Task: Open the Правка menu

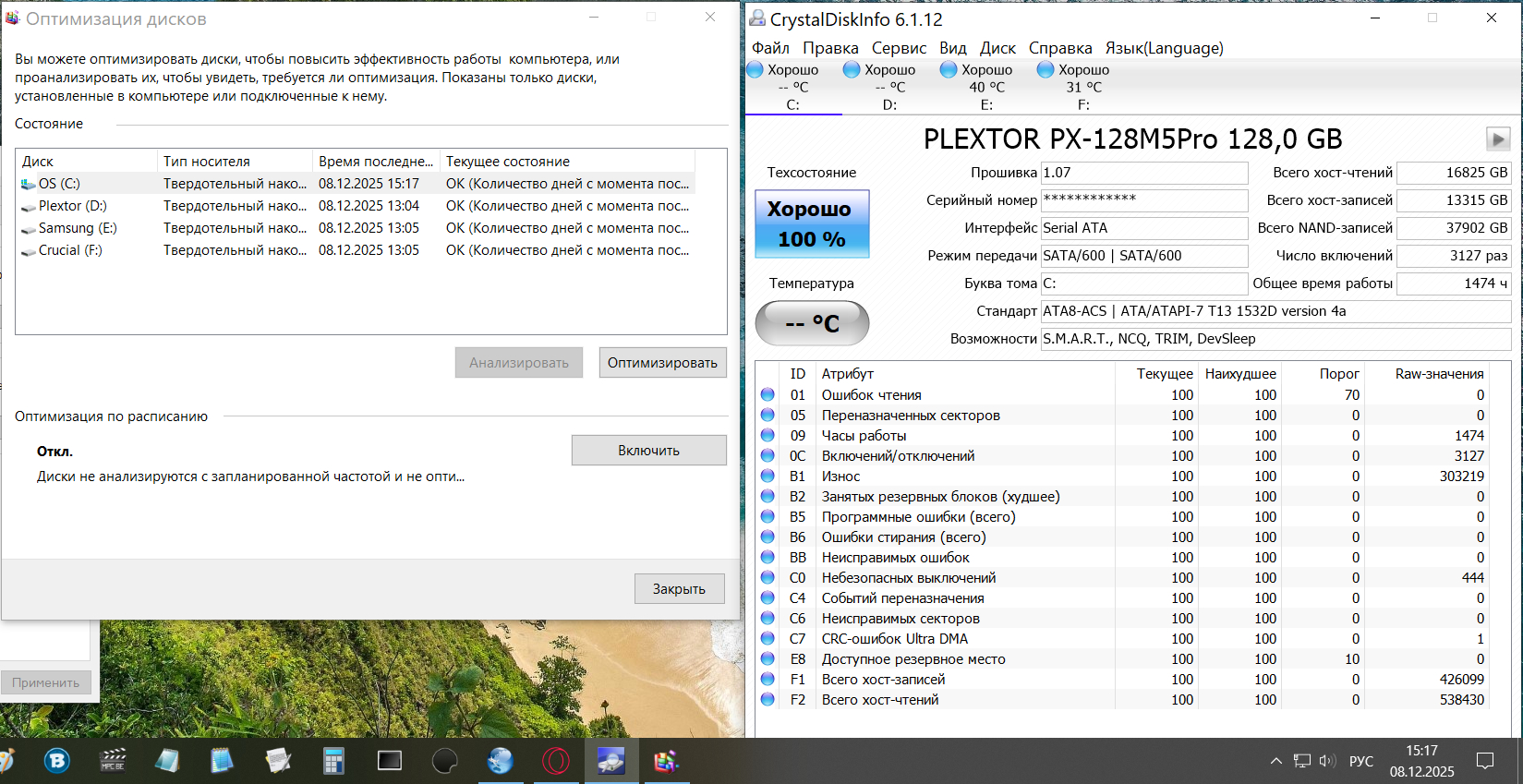Action: pyautogui.click(x=830, y=48)
